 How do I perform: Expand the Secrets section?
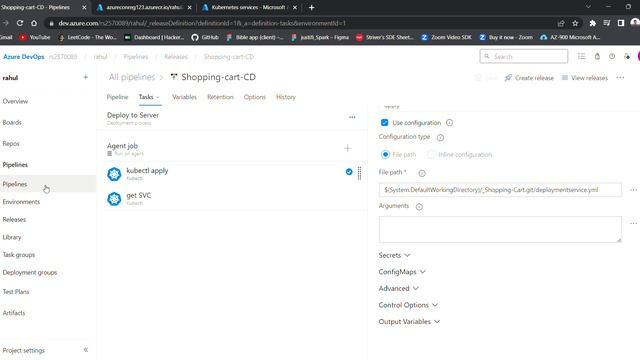[394, 255]
